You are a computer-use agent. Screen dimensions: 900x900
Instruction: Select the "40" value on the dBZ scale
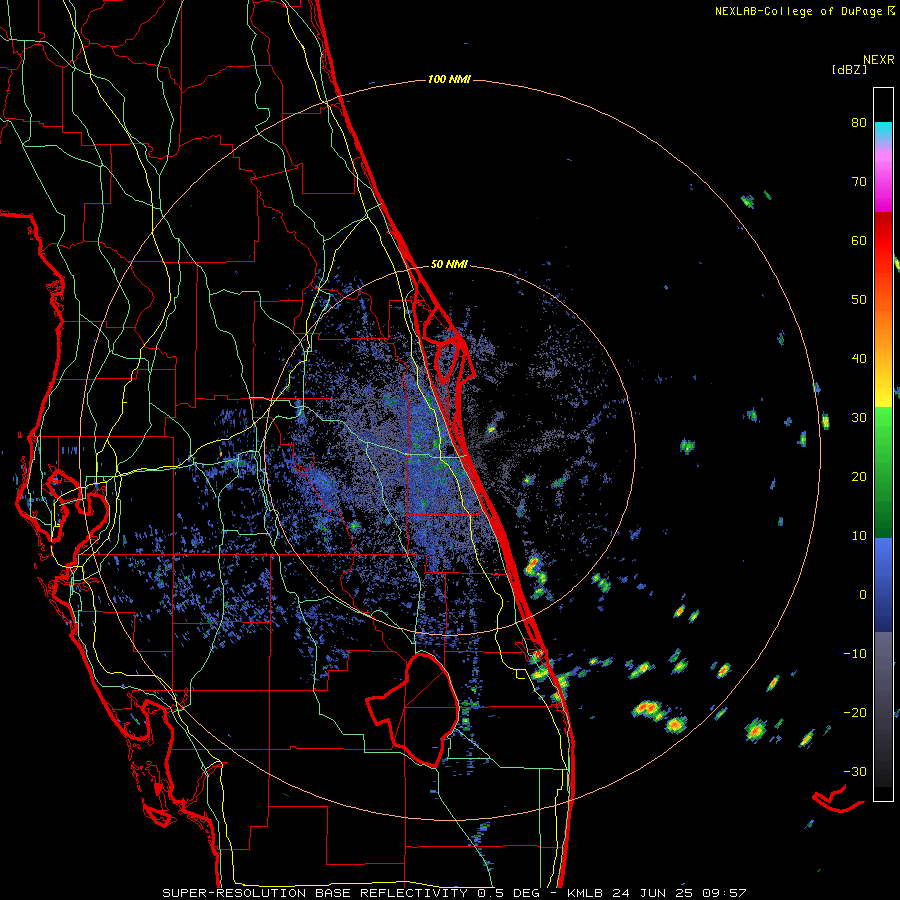point(859,359)
